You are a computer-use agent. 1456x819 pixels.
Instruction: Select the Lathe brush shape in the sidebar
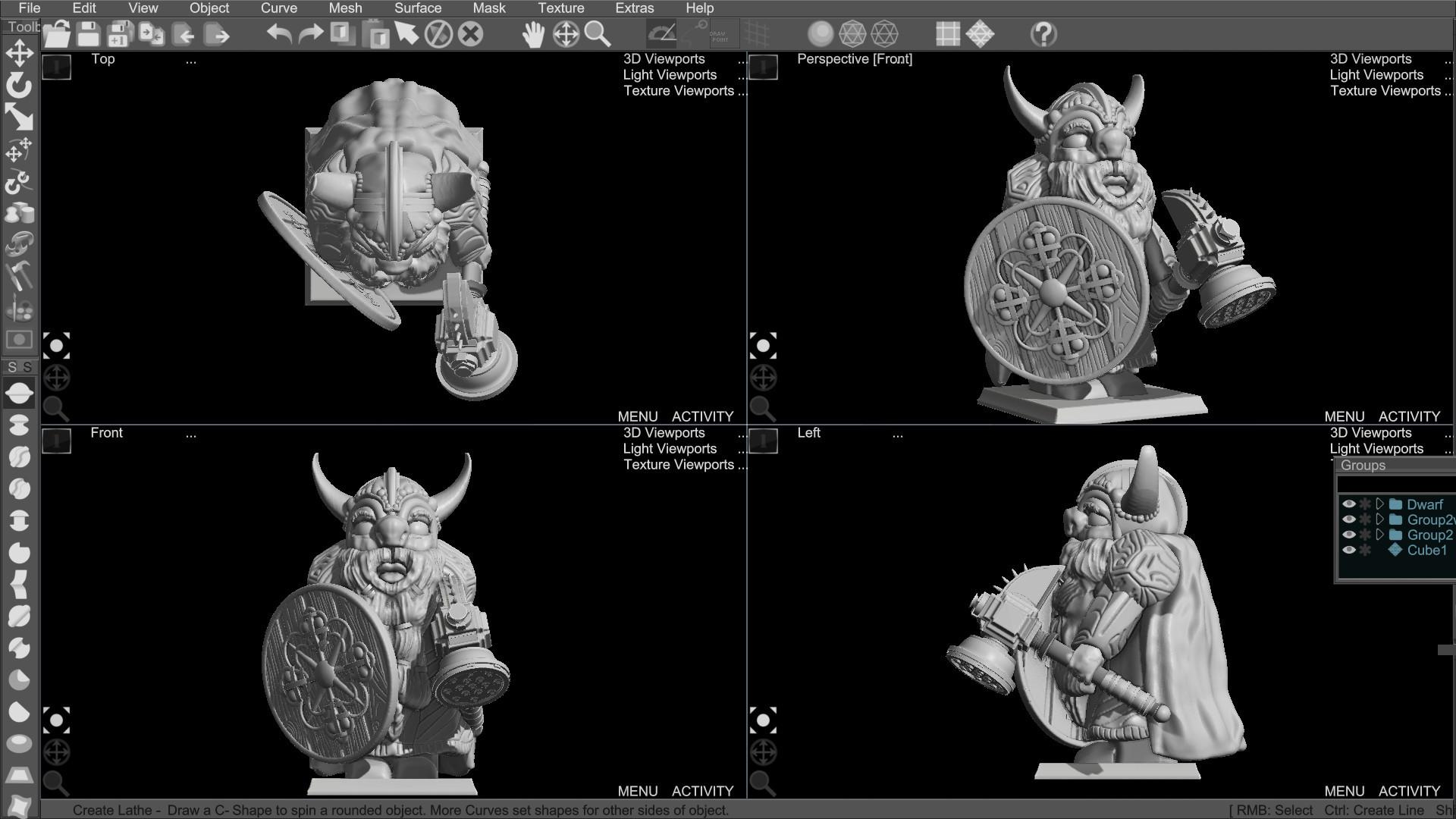click(19, 392)
